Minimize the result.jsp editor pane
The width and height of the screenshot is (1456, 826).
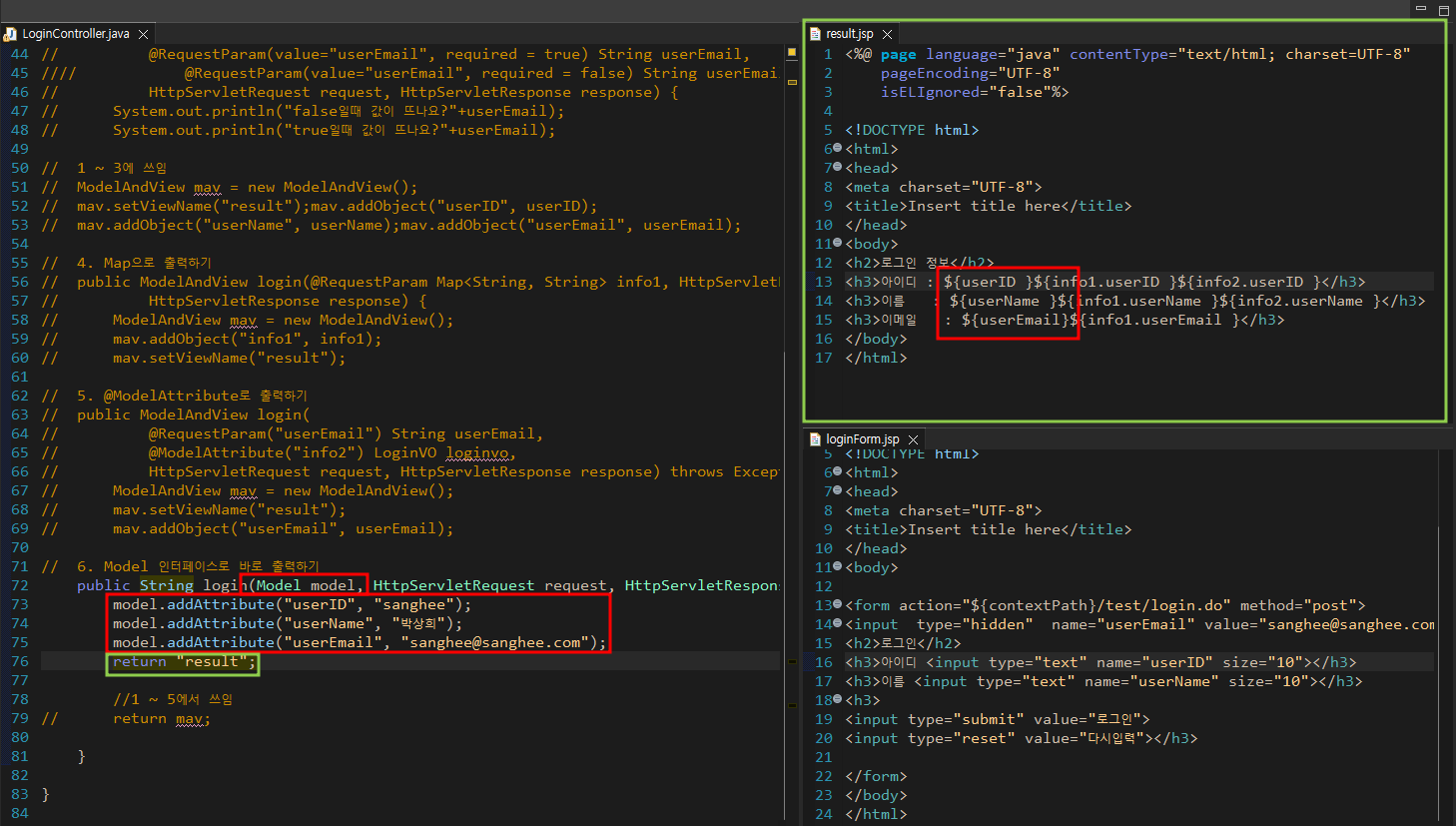pyautogui.click(x=1421, y=9)
